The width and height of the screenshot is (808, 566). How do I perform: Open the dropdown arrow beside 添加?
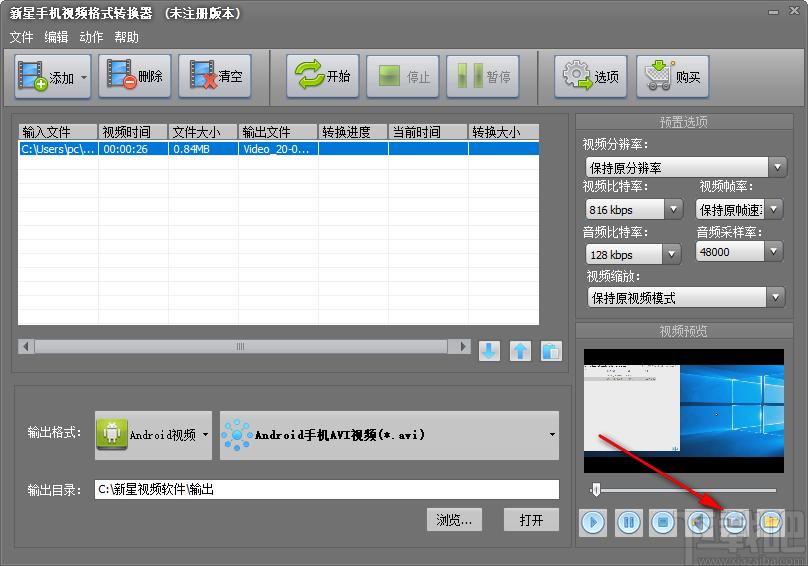84,77
